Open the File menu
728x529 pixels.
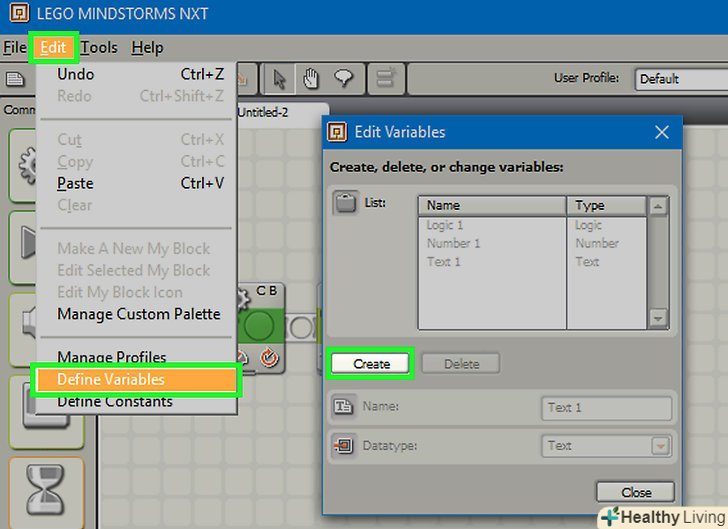14,47
